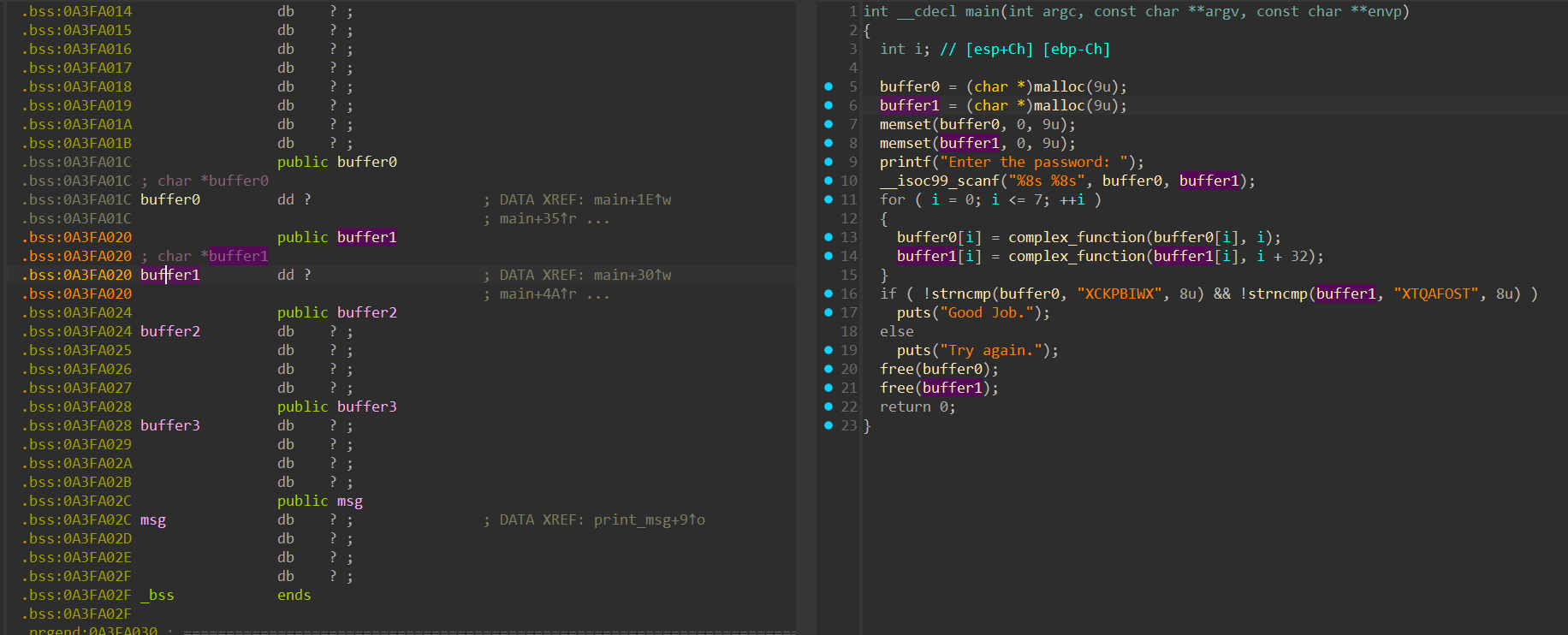
Task: Click the '_bss' segment end label
Action: tap(157, 595)
